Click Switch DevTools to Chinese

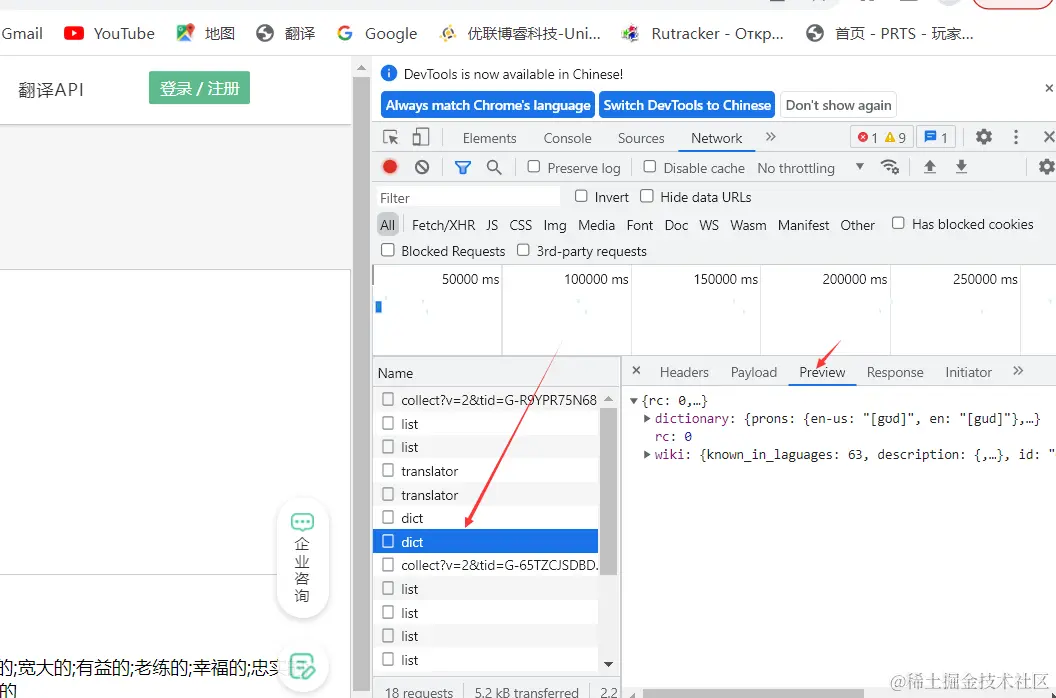[x=687, y=105]
